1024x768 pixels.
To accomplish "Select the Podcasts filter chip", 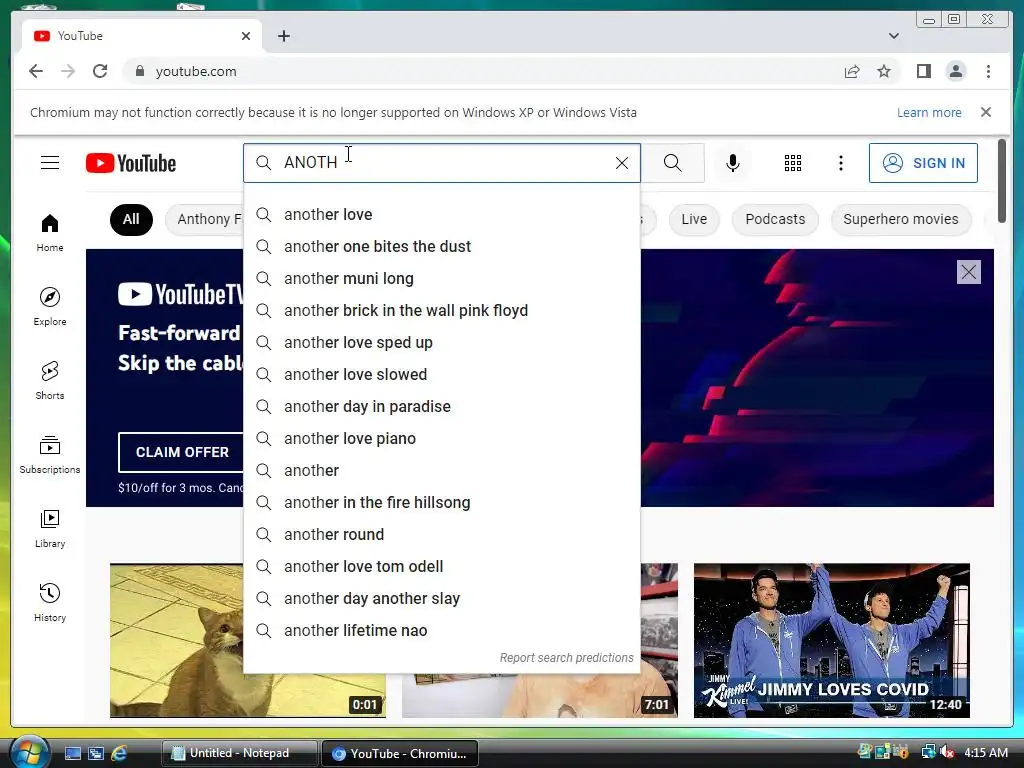I will 775,219.
